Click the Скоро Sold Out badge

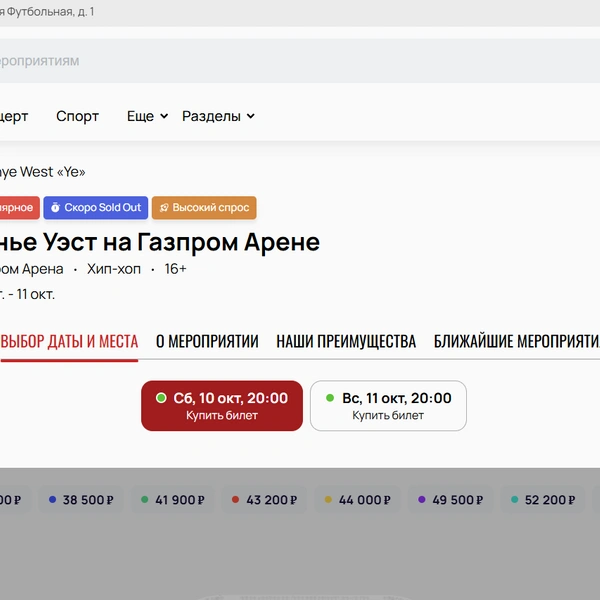(x=96, y=208)
